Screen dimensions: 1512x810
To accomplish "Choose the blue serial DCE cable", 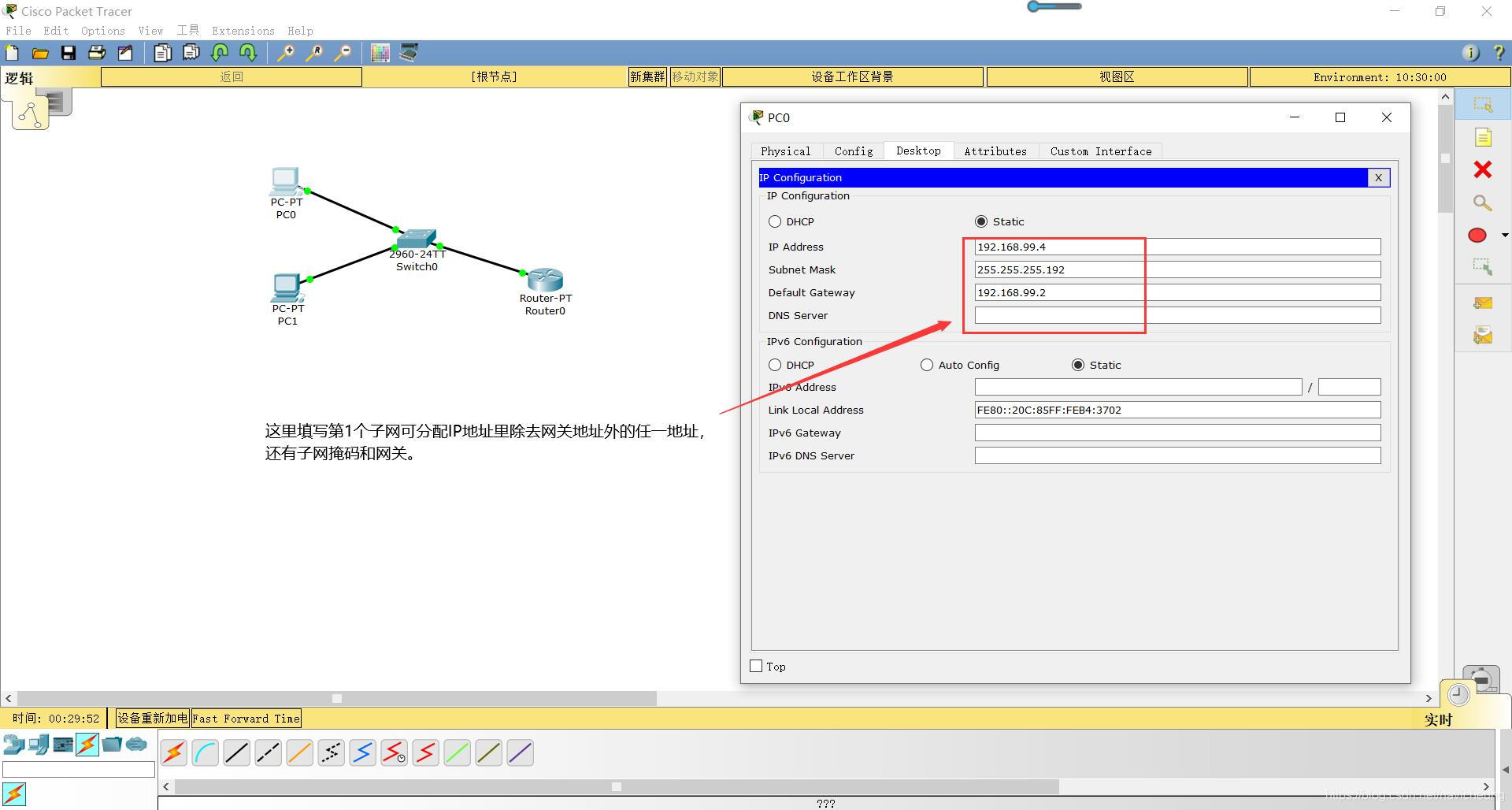I will (363, 753).
